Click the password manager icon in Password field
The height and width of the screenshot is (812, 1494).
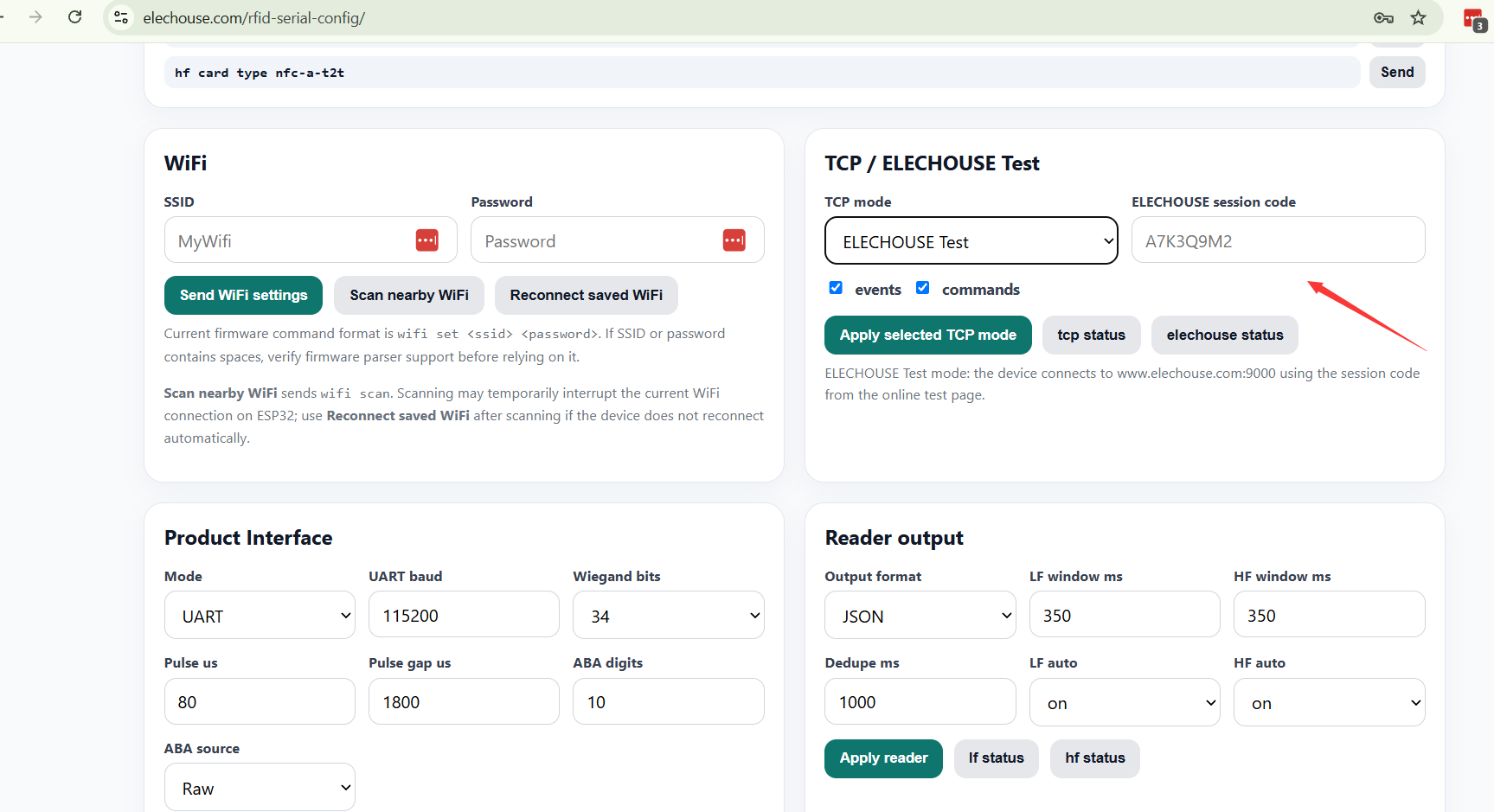tap(734, 240)
